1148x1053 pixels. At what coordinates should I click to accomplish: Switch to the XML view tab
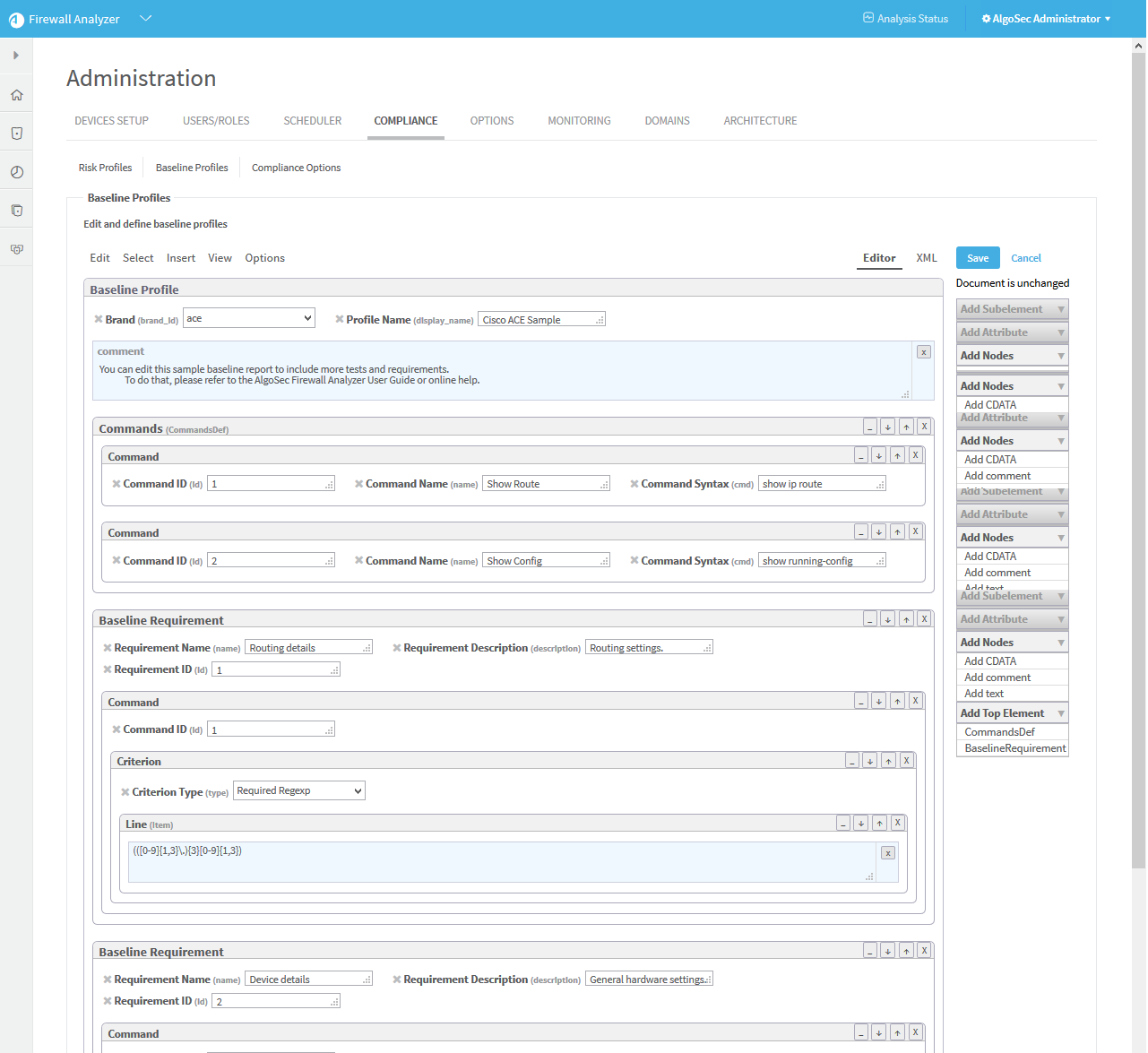click(x=926, y=258)
